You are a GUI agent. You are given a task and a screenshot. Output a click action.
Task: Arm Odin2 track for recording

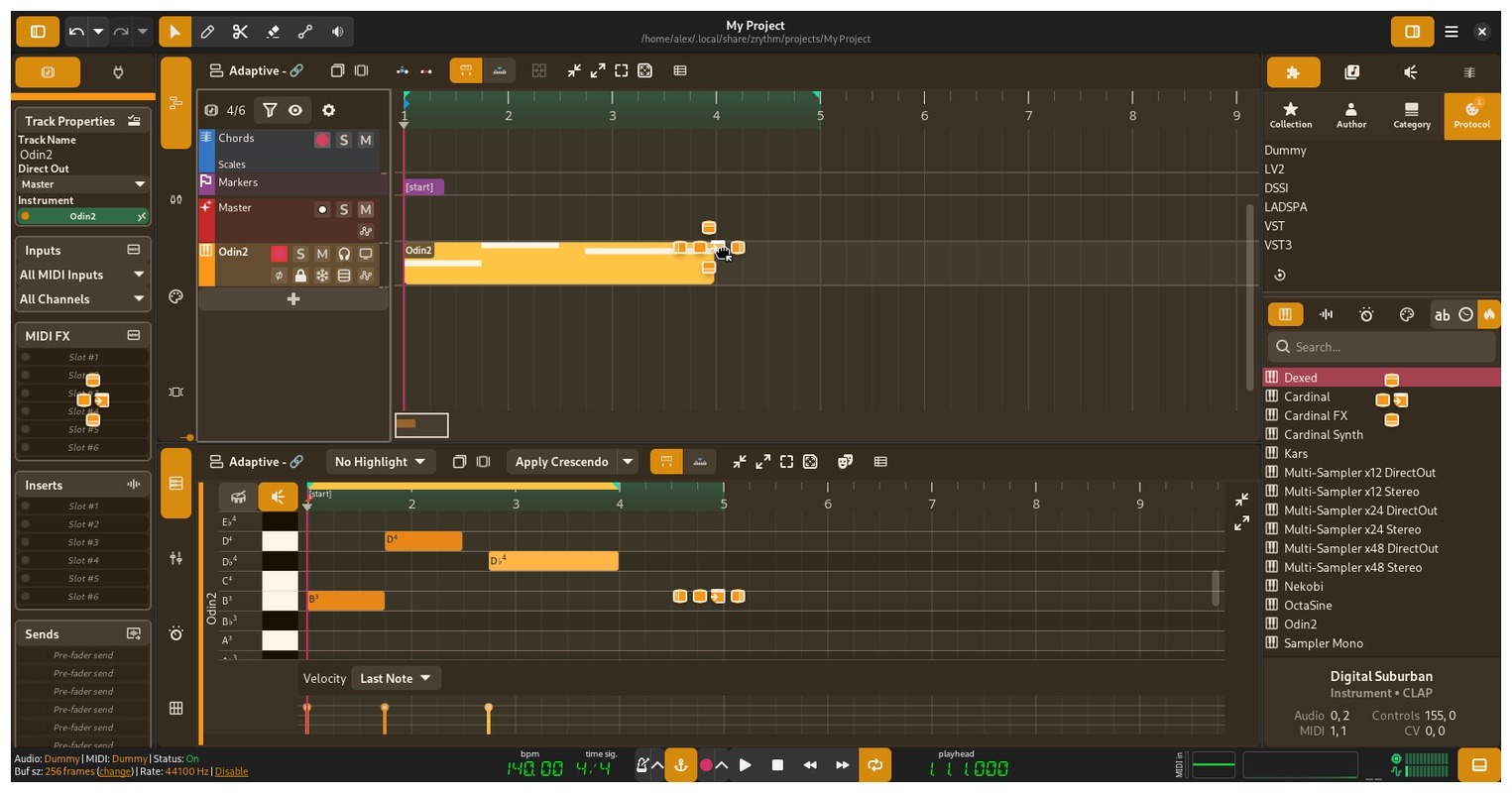point(279,254)
